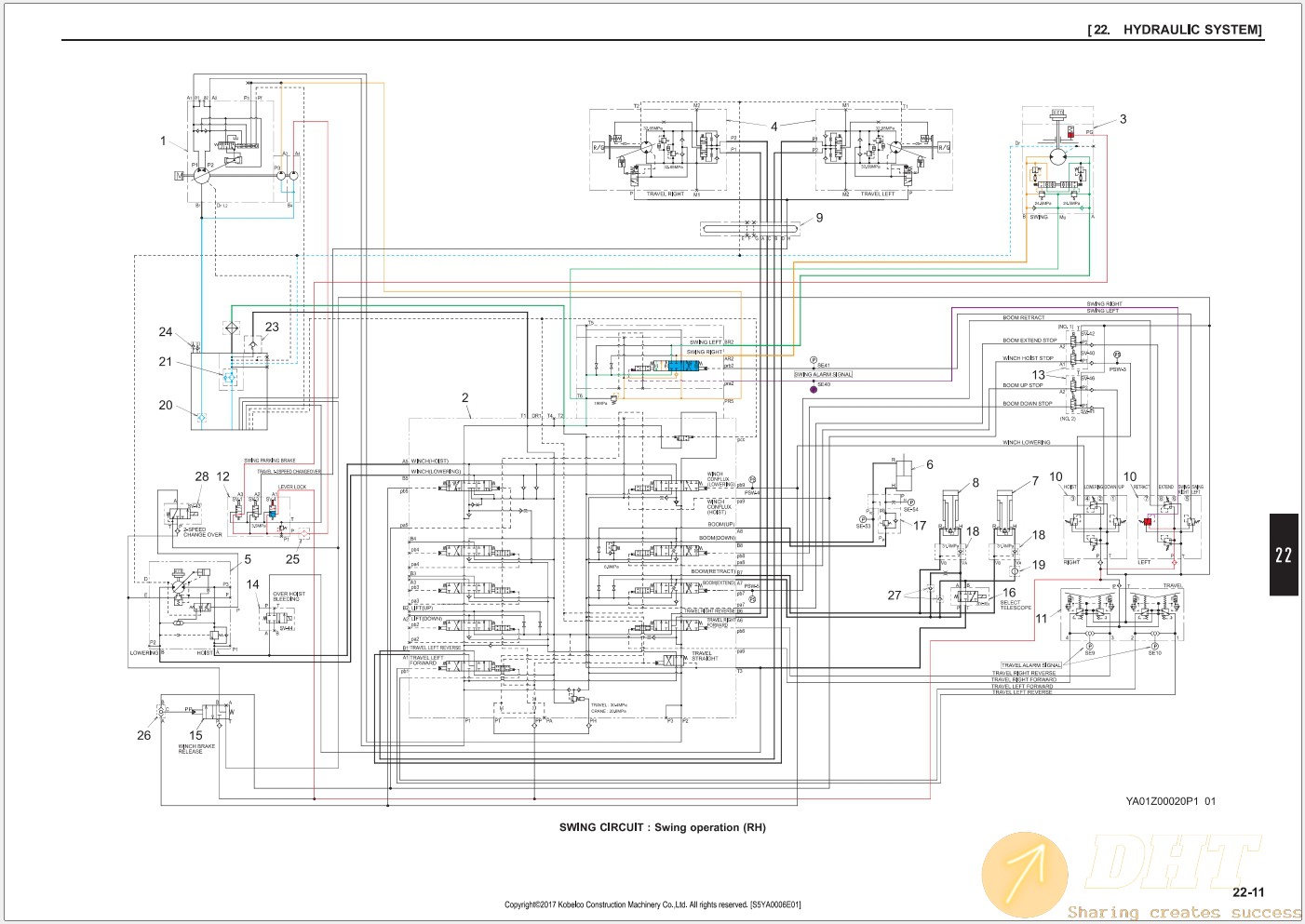Click the BOOM DOWN STOP label
1305x924 pixels.
coord(1028,404)
